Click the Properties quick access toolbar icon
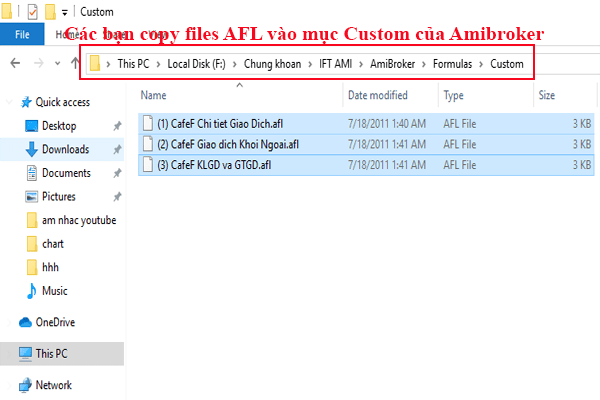This screenshot has width=600, height=400. click(x=33, y=12)
